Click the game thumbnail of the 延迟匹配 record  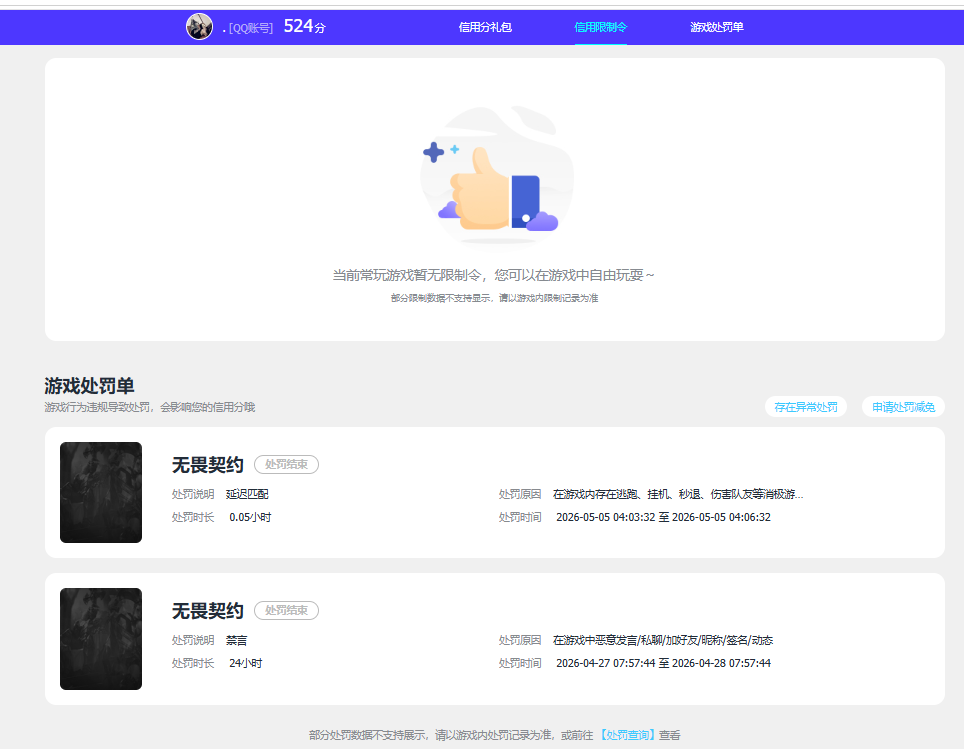101,492
